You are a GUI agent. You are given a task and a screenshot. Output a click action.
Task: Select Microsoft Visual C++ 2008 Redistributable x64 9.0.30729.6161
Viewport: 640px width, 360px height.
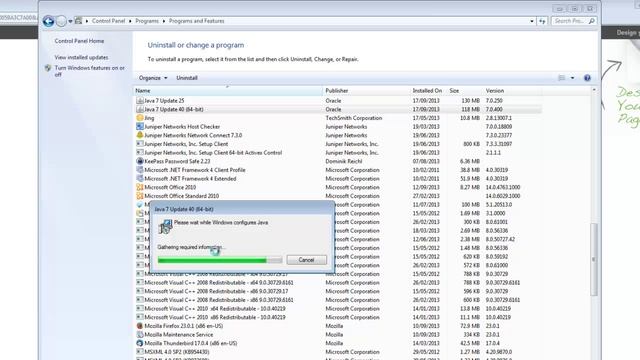point(219,282)
